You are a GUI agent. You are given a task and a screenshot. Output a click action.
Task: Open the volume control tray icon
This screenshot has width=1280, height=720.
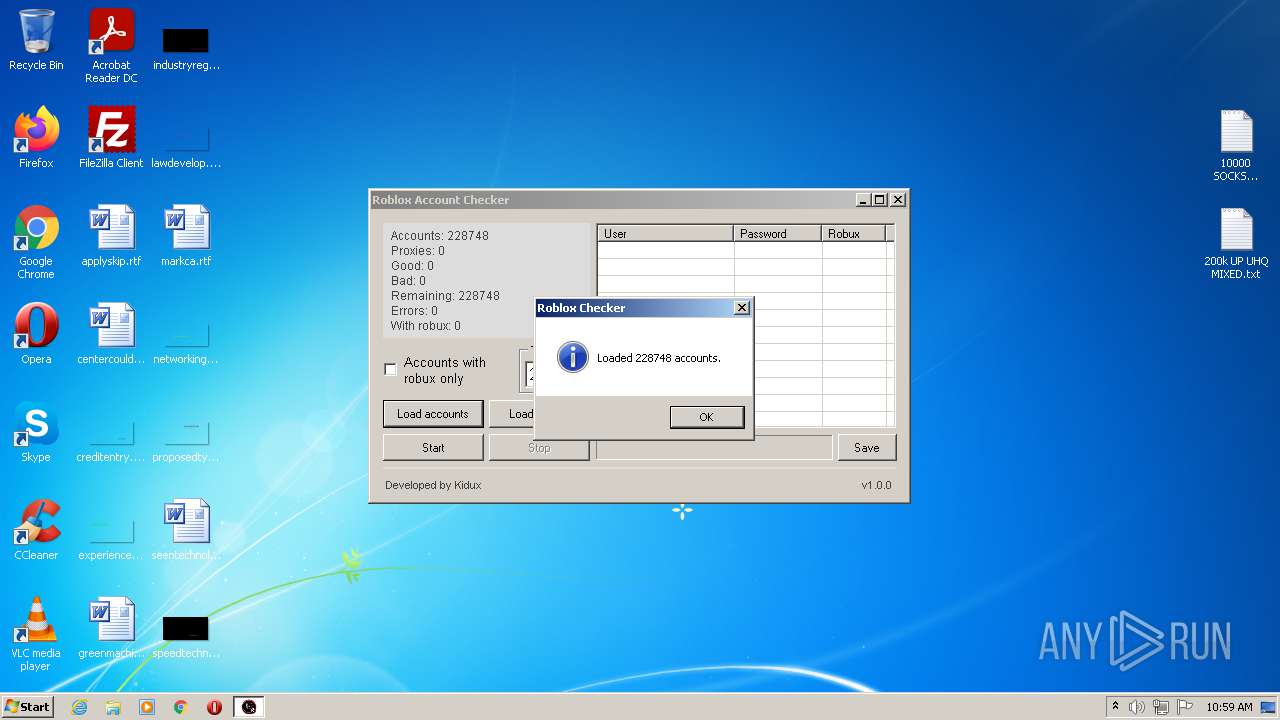1137,707
